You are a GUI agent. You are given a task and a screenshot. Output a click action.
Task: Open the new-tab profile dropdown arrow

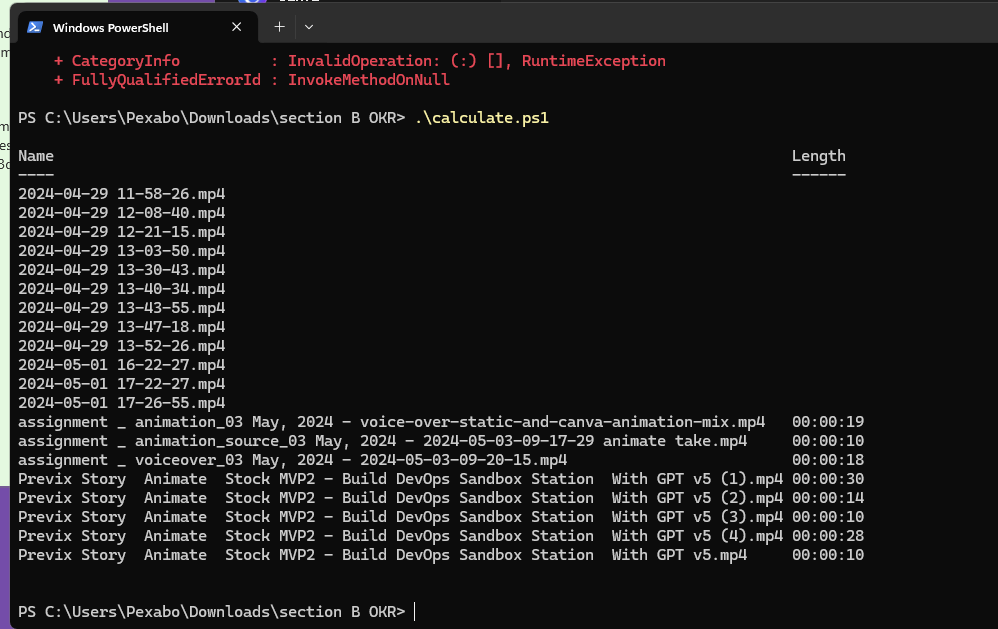click(309, 27)
